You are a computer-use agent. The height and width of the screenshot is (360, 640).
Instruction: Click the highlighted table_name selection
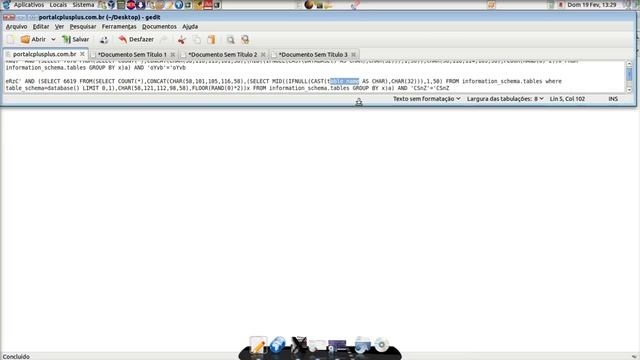[344, 81]
